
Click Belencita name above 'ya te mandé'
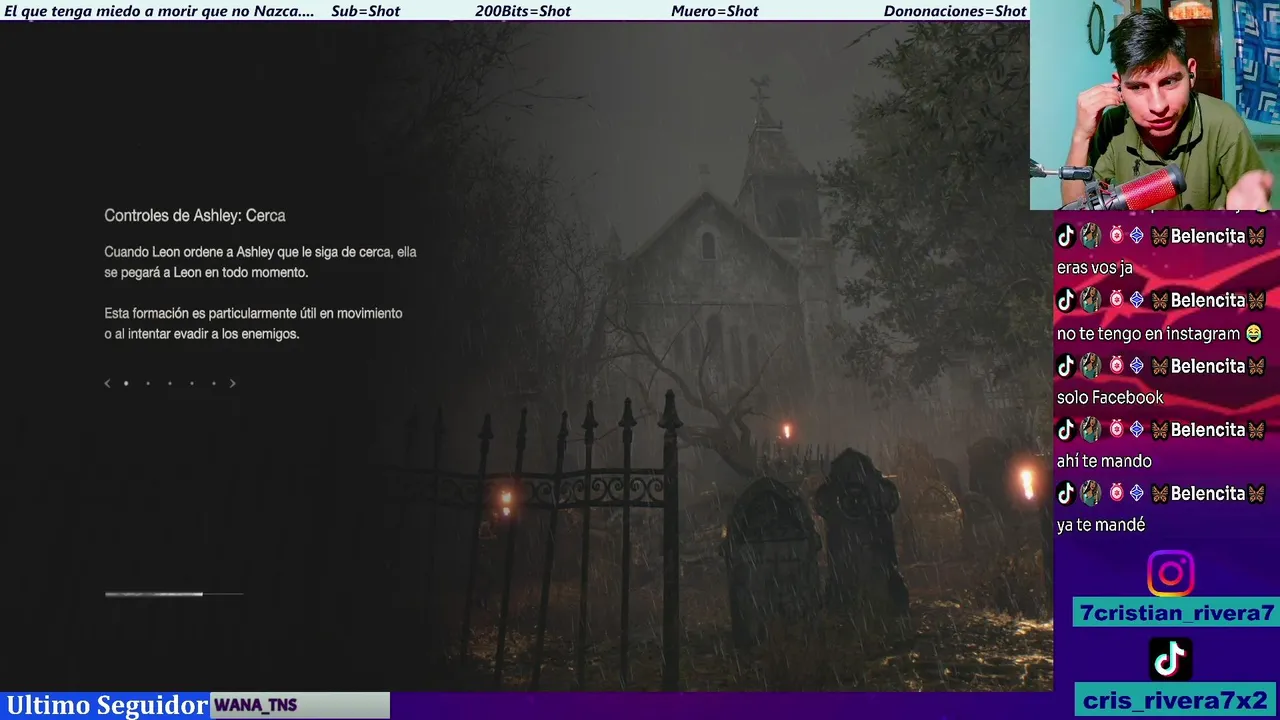[x=1208, y=493]
